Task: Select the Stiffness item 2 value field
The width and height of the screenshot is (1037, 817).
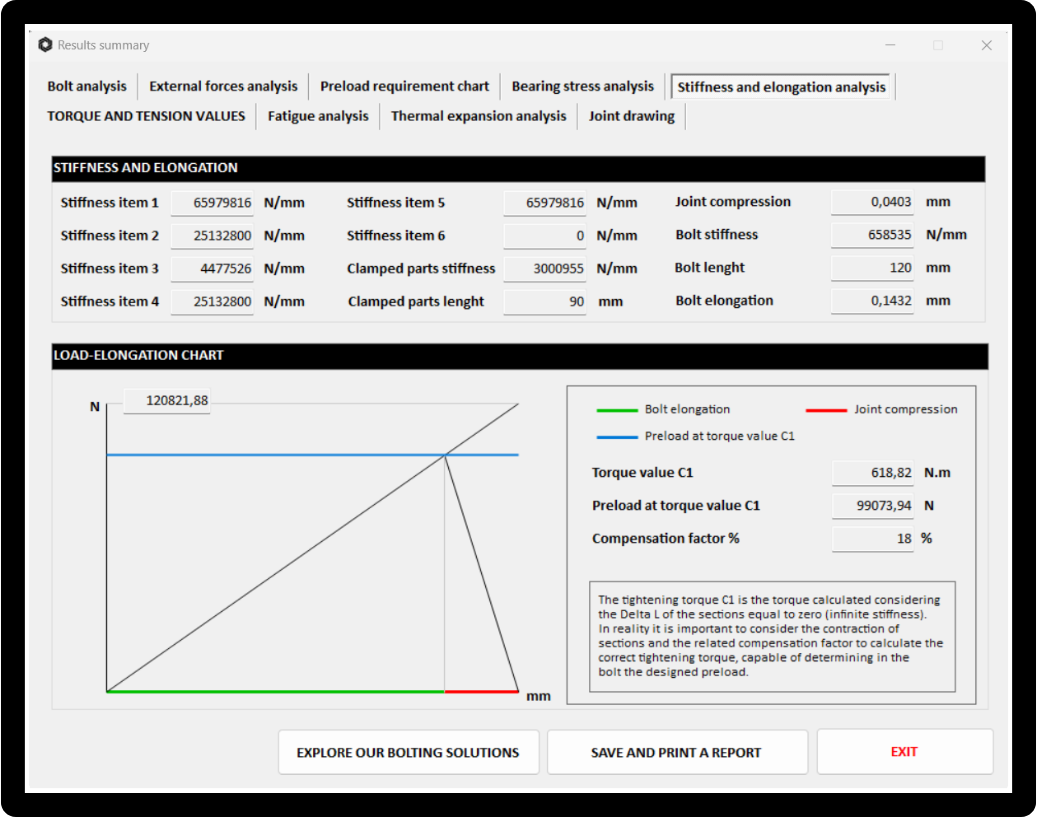Action: point(212,236)
